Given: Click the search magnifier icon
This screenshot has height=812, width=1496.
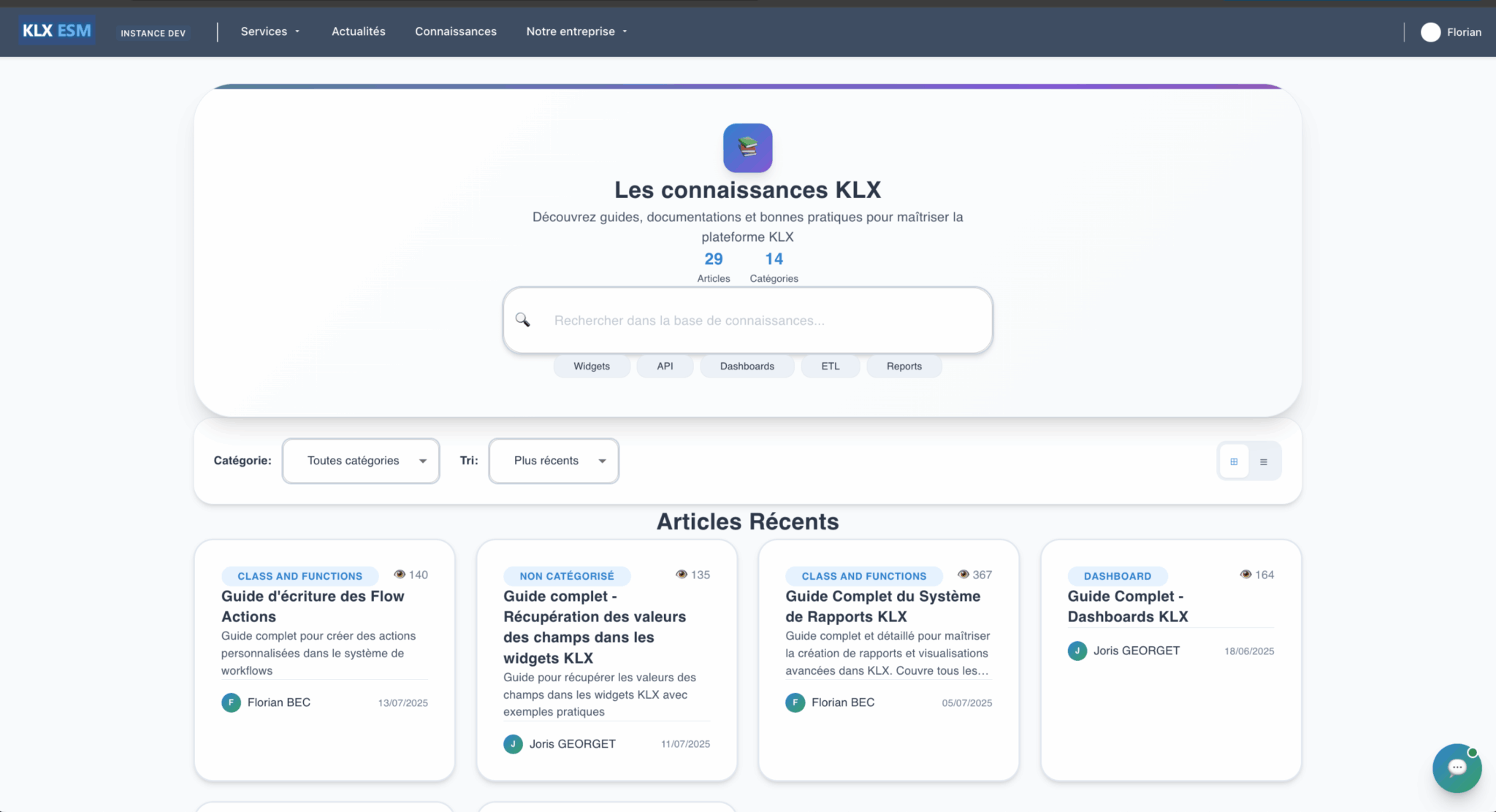Looking at the screenshot, I should [x=522, y=320].
